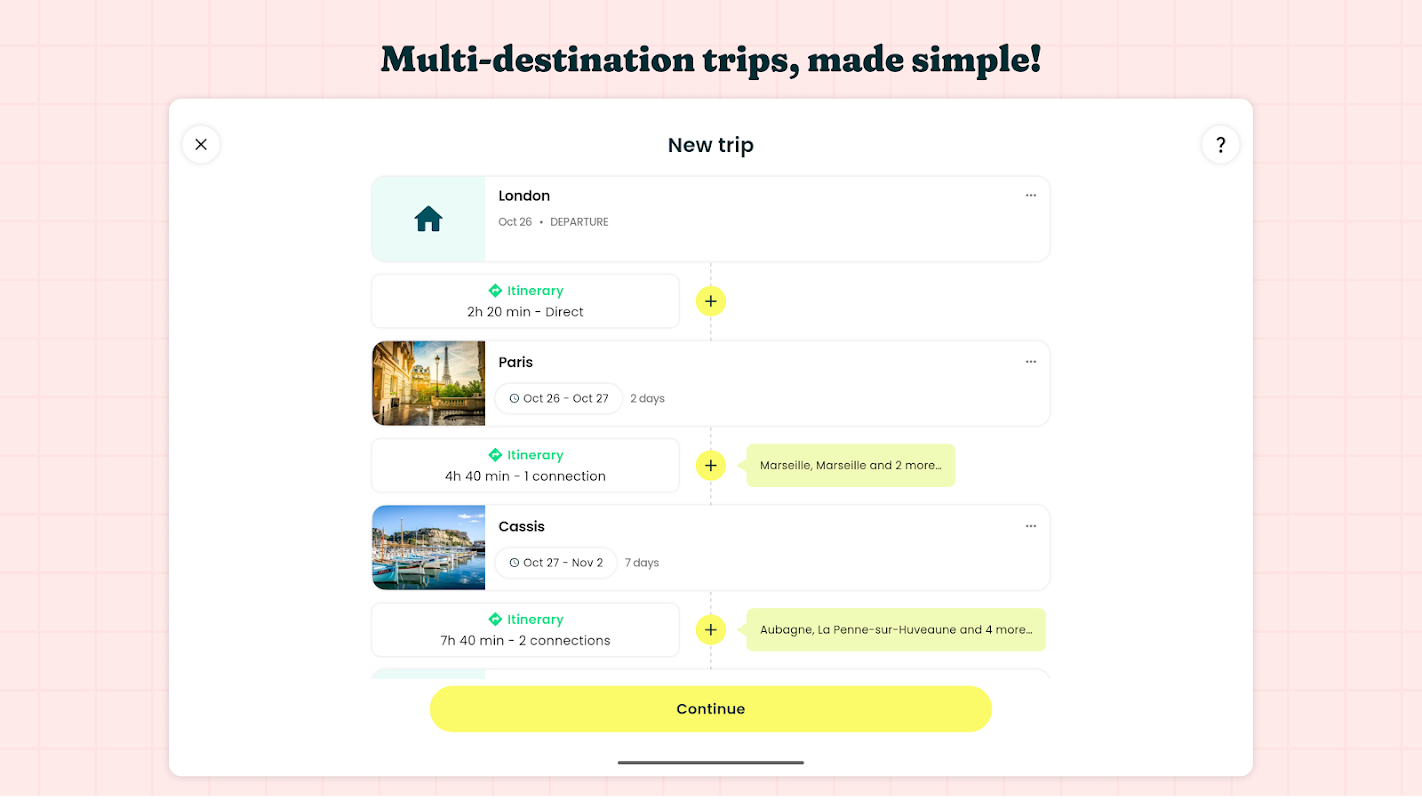This screenshot has height=800, width=1422.
Task: Click the itinerary icon on the 7h 40 min card
Action: [495, 619]
